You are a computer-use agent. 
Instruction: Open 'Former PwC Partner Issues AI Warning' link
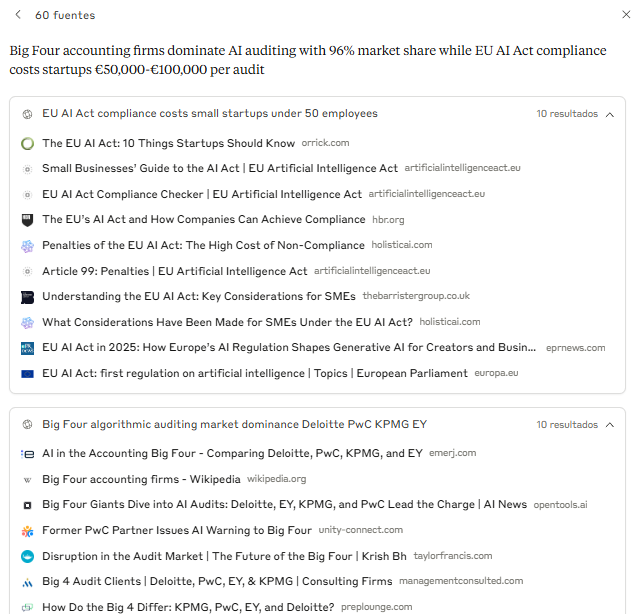177,530
